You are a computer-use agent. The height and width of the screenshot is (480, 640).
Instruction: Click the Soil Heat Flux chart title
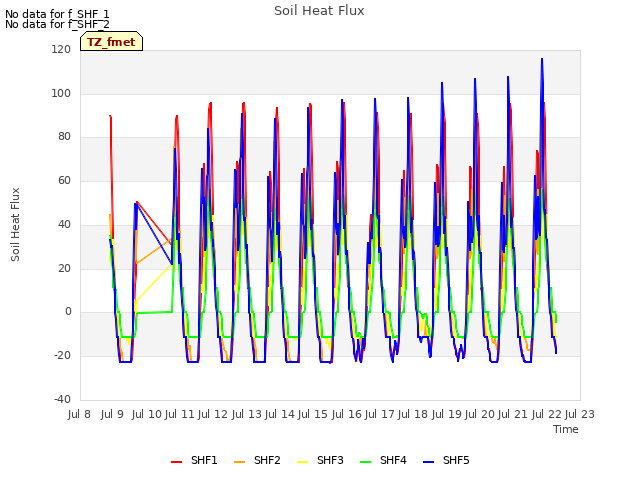point(319,11)
